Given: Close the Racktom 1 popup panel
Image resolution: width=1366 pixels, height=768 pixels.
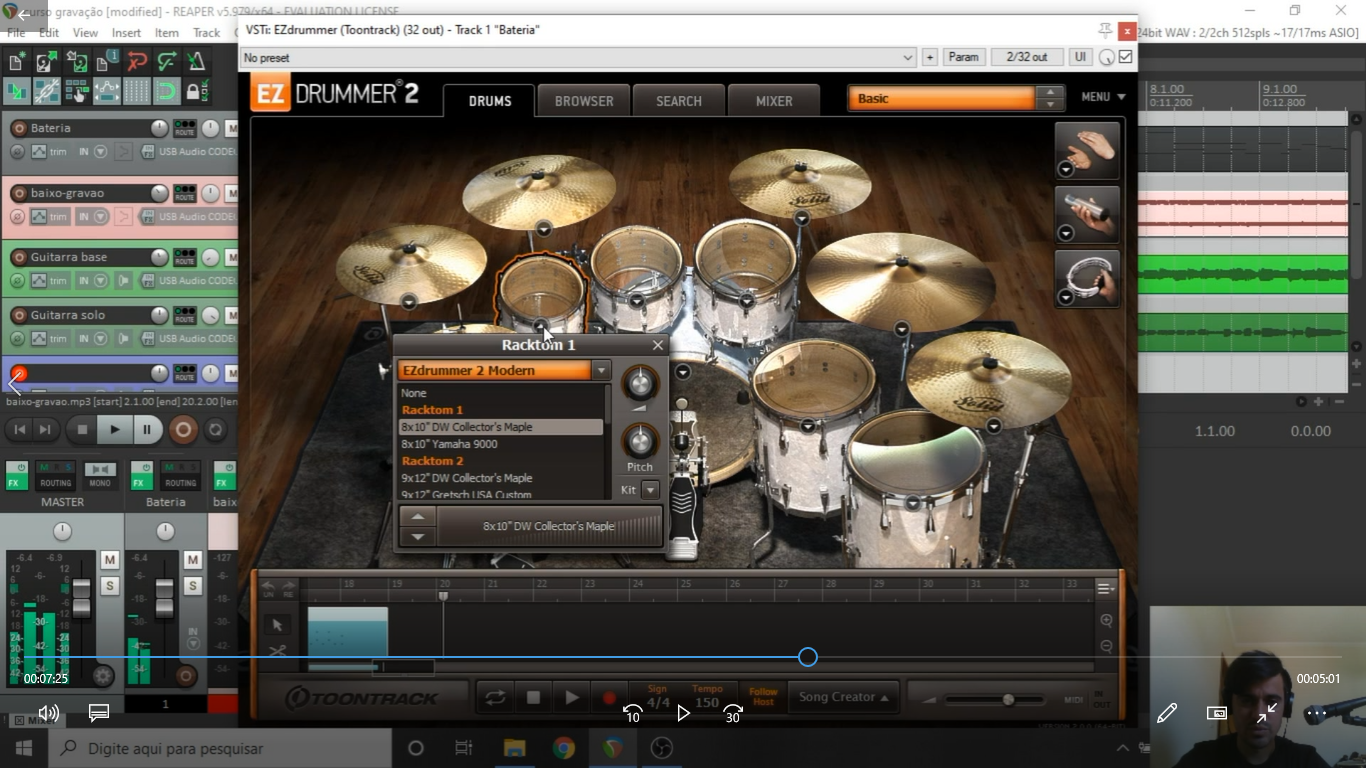Looking at the screenshot, I should coord(657,345).
